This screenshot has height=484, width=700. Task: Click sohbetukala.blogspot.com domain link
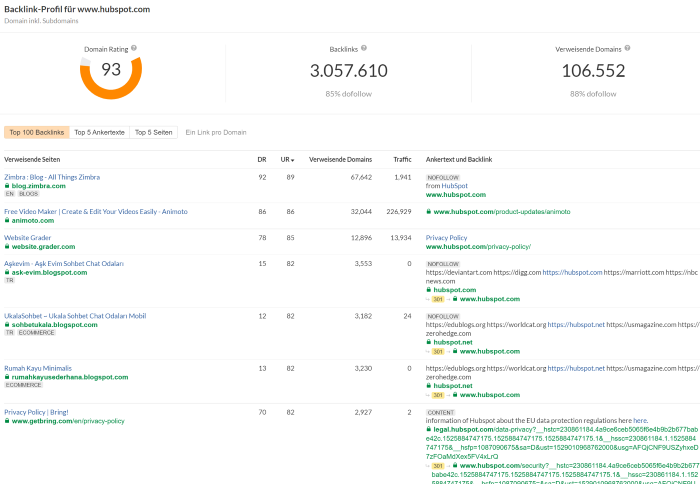54,325
